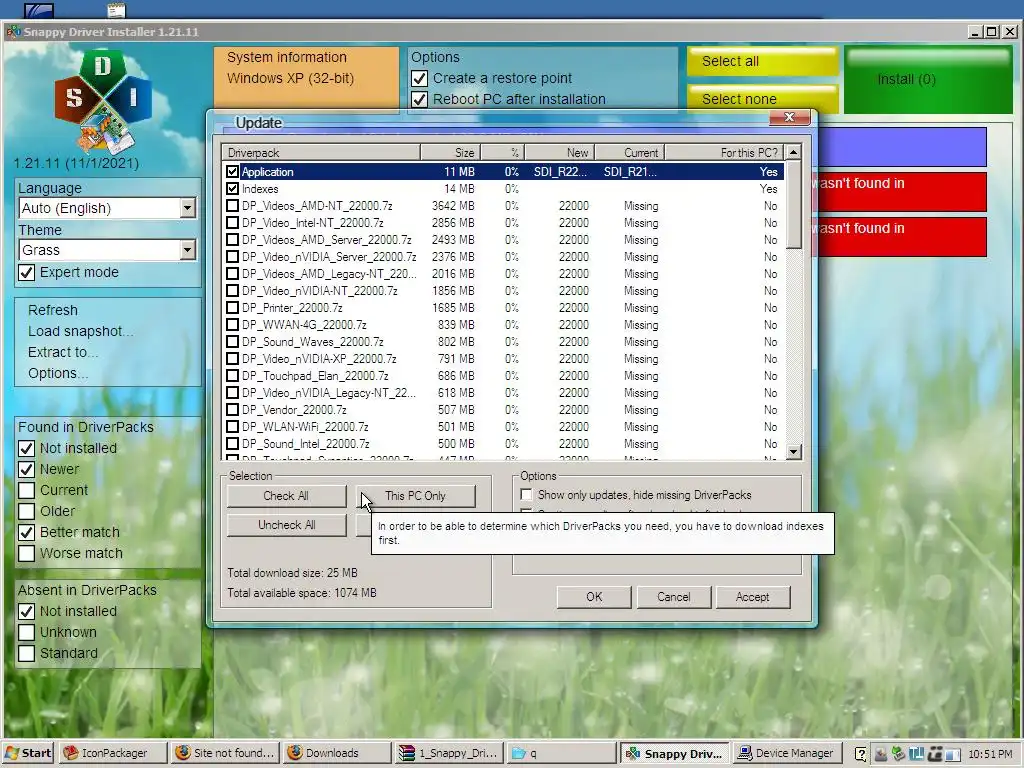Check DP_Videos_AMD-NT_22000.7z
This screenshot has height=768, width=1024.
click(x=232, y=206)
